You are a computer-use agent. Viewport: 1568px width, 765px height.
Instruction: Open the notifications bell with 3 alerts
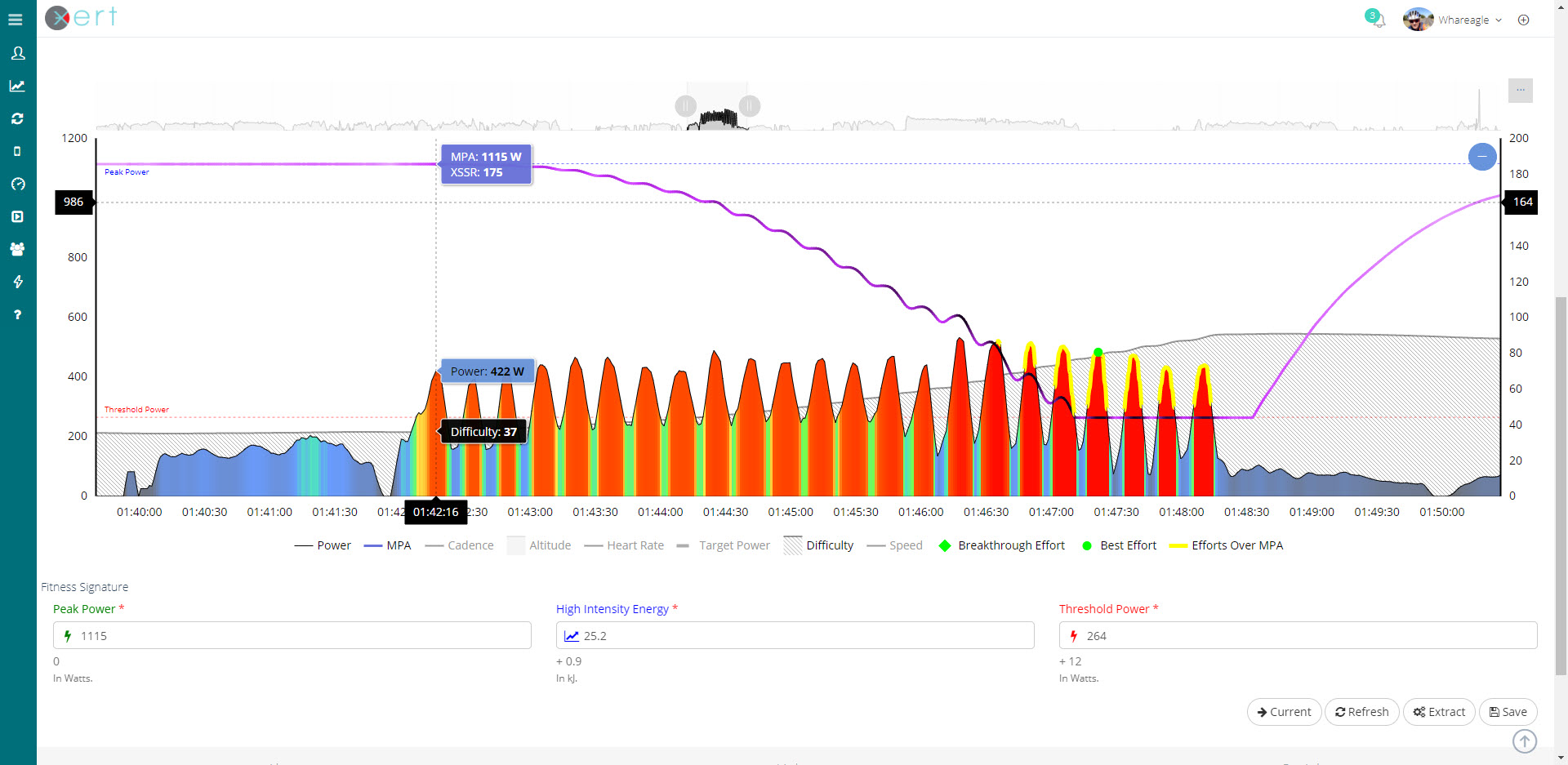[1377, 20]
